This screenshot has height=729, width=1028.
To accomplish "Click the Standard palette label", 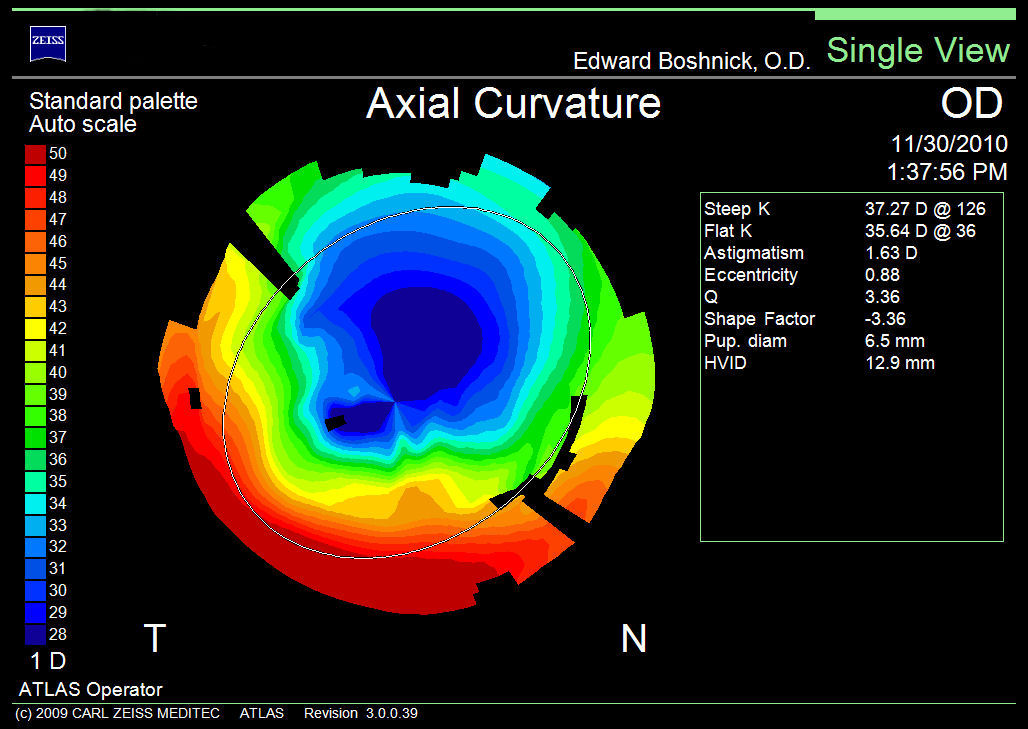I will pyautogui.click(x=113, y=101).
